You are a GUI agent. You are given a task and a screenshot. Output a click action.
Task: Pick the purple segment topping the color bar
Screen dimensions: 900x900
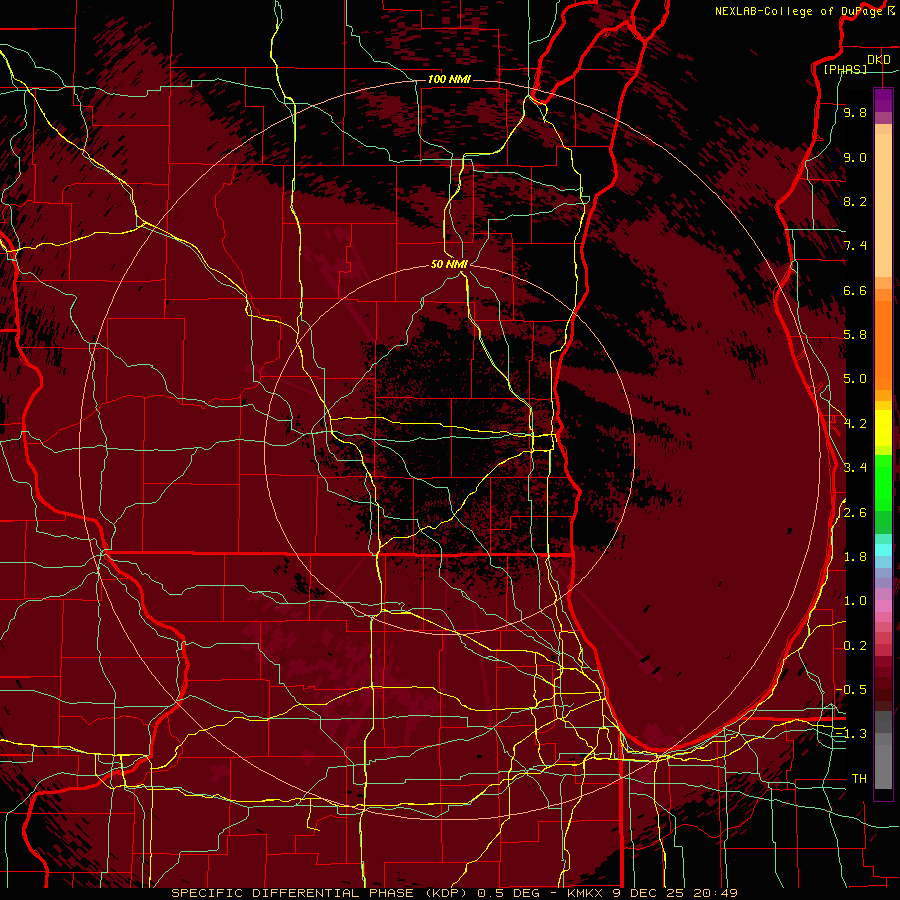pyautogui.click(x=883, y=100)
